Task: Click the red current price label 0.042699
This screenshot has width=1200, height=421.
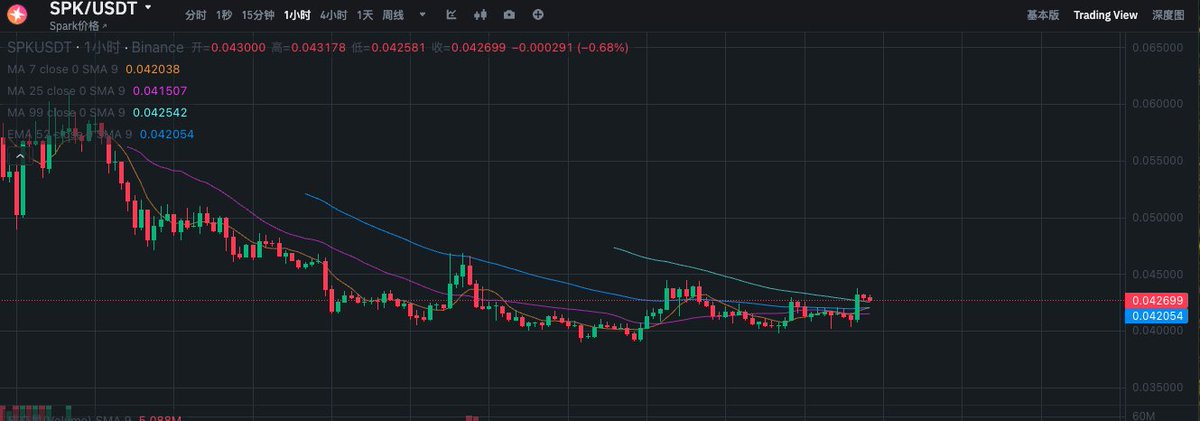Action: (x=1155, y=300)
